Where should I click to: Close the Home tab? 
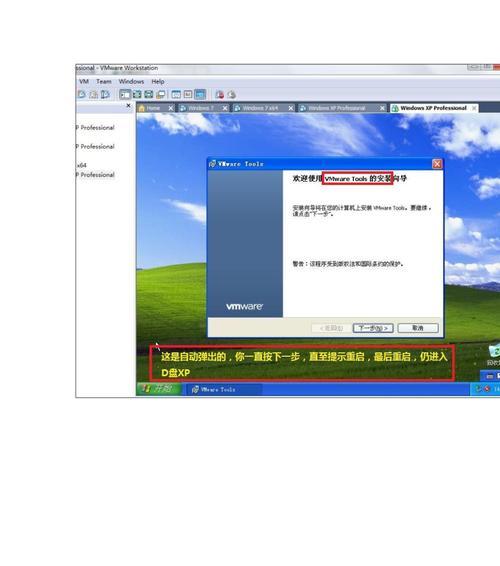tap(170, 108)
